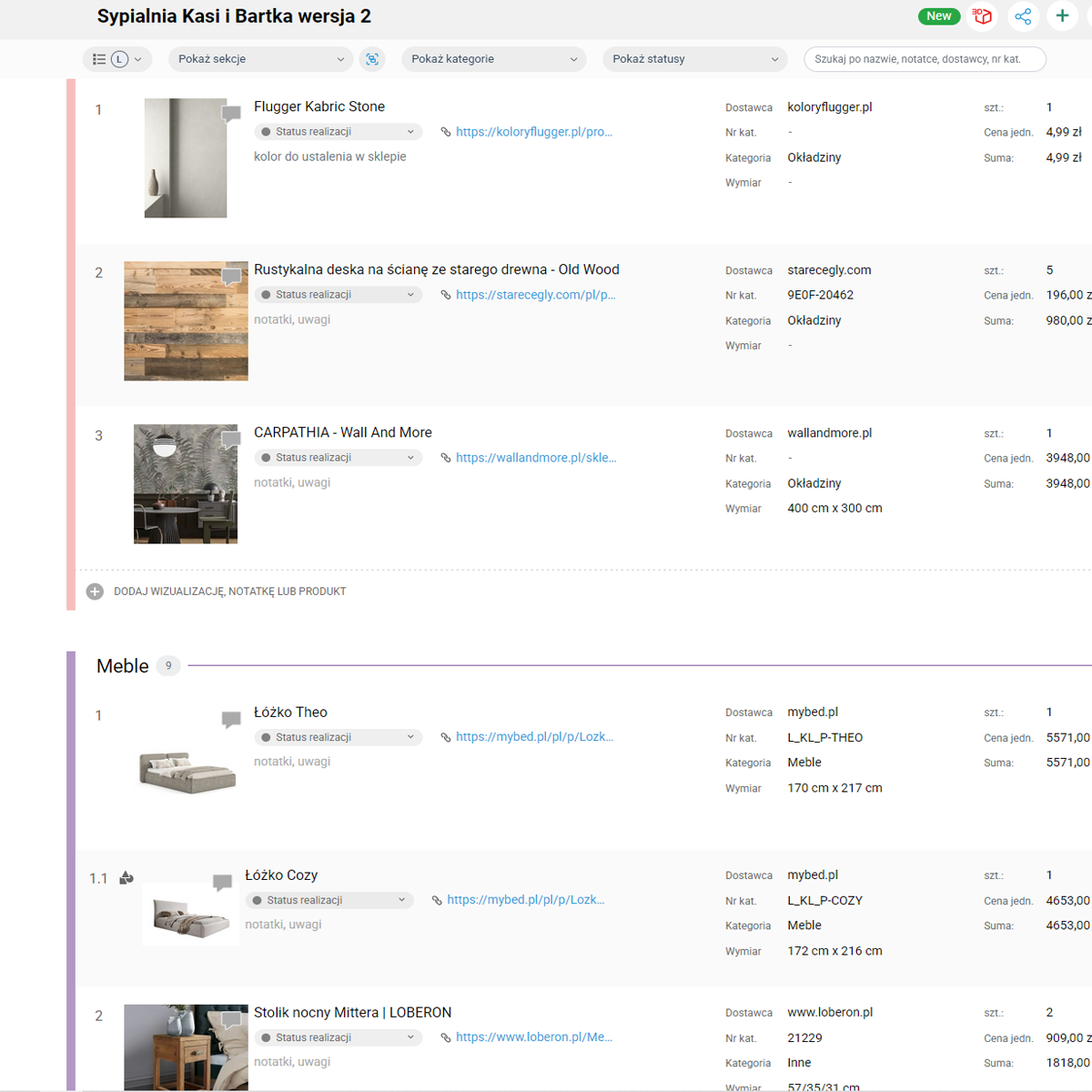Viewport: 1092px width, 1092px height.
Task: Open the Łóżko Cozy mybed.pl link
Action: [x=526, y=900]
